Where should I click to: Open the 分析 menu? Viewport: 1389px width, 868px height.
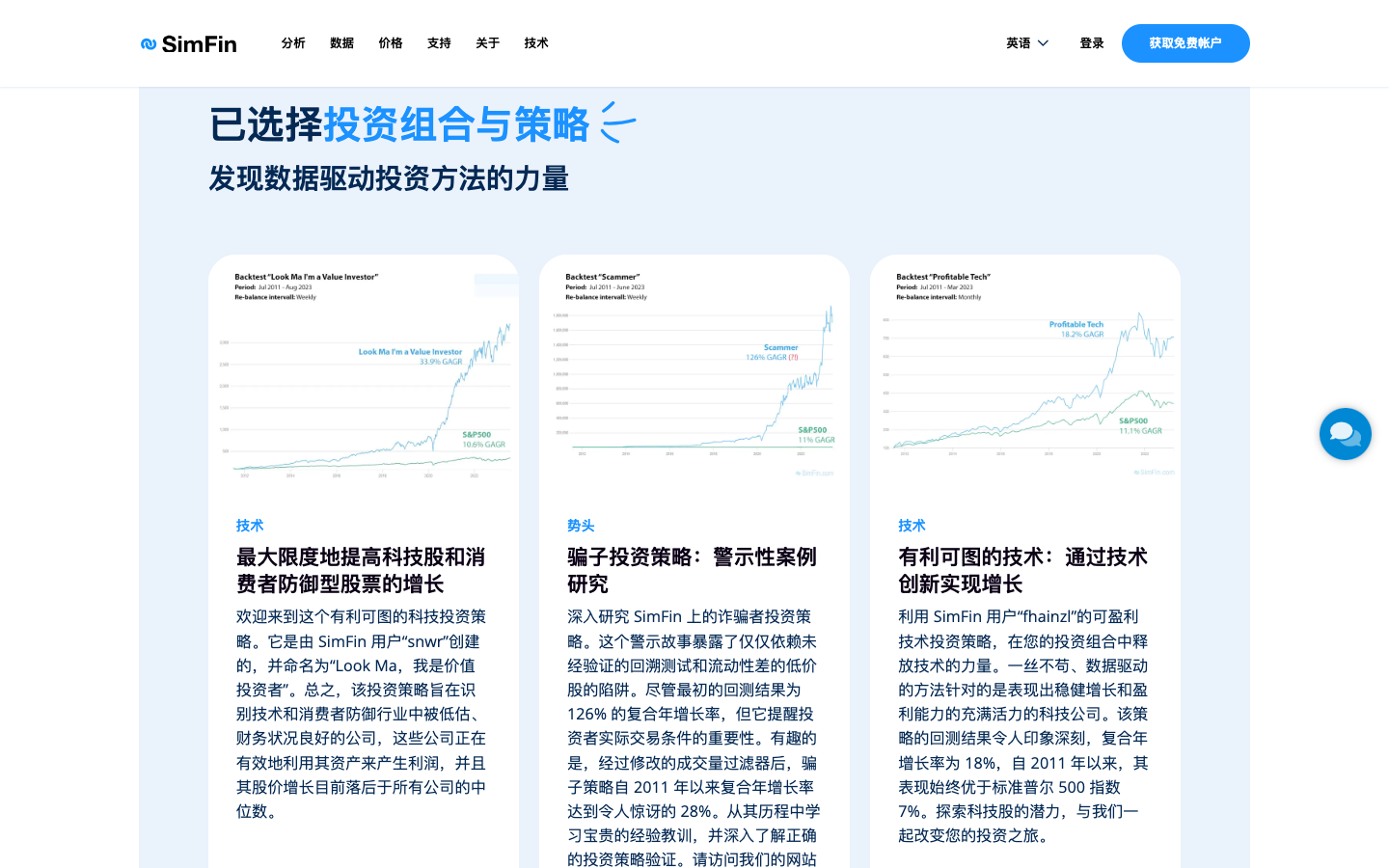pyautogui.click(x=293, y=43)
